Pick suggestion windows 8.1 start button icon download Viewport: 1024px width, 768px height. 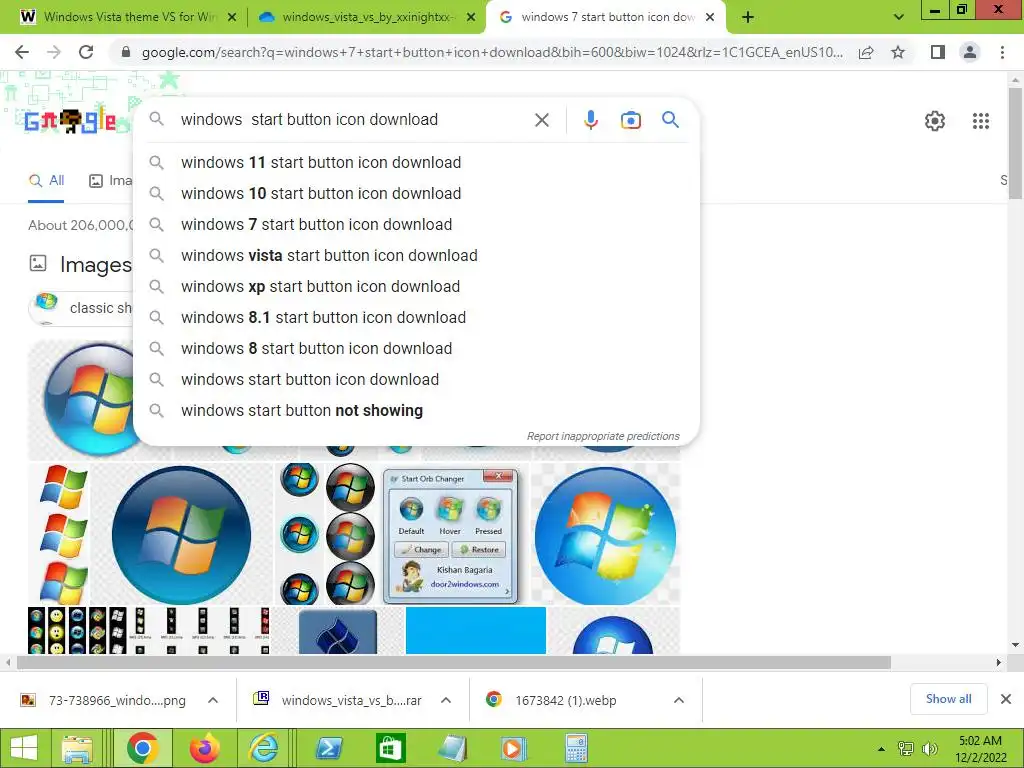416,317
